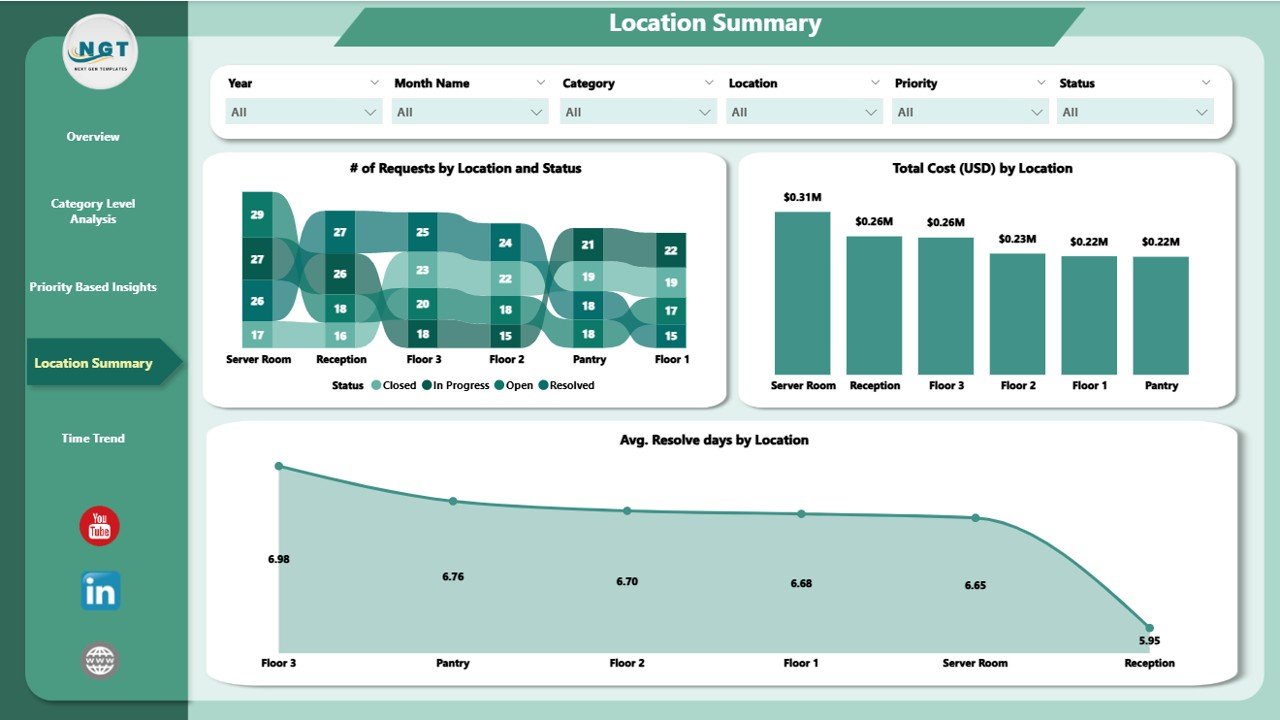Viewport: 1280px width, 720px height.
Task: Click the Pantry cost bar
Action: [x=1161, y=316]
